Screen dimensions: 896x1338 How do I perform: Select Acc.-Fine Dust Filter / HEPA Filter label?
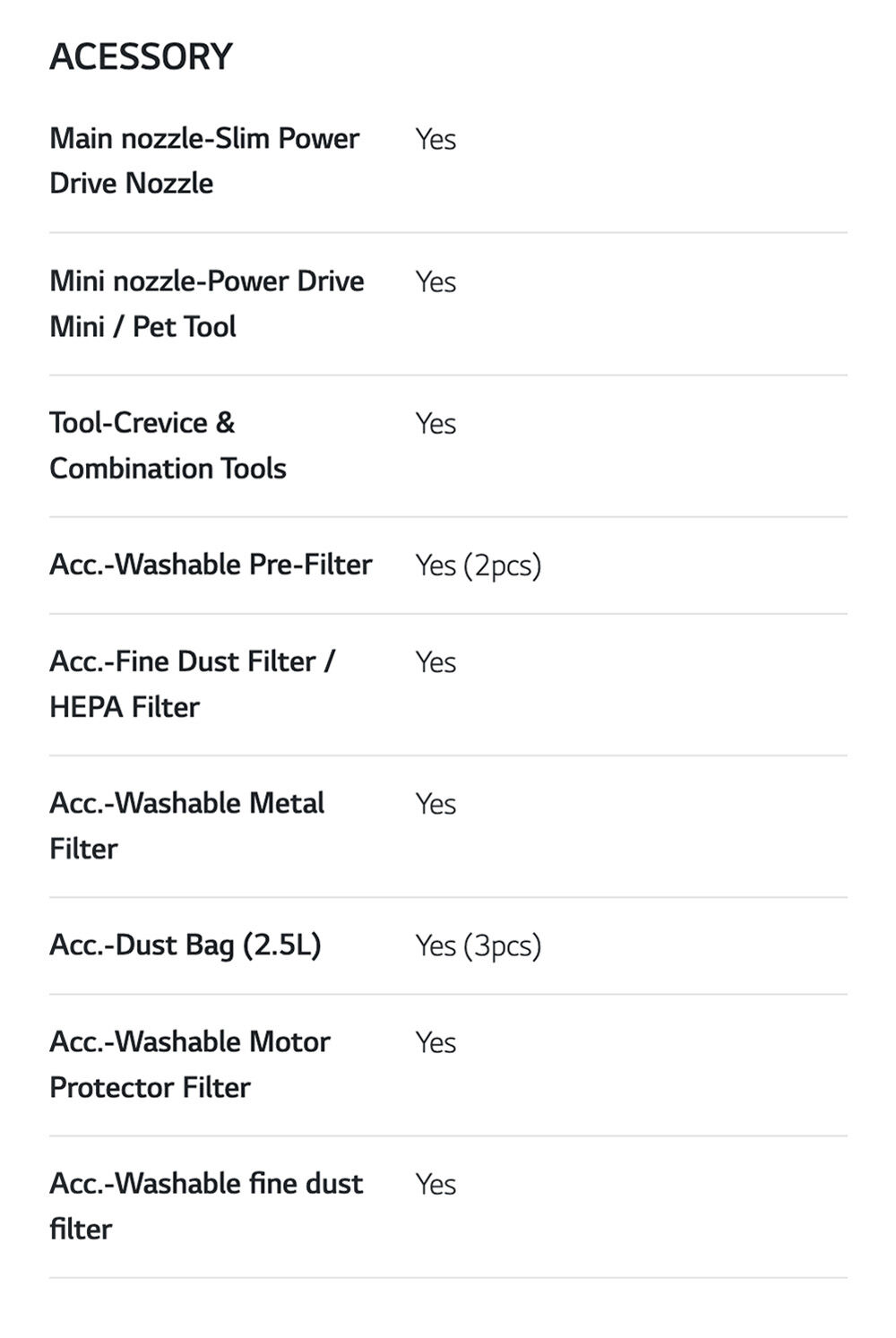[193, 684]
